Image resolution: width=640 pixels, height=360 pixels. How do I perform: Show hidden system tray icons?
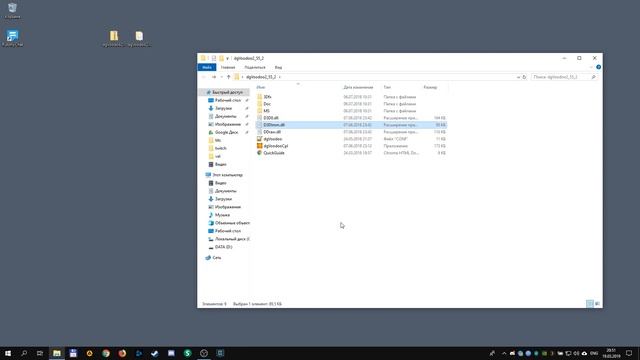pyautogui.click(x=504, y=353)
